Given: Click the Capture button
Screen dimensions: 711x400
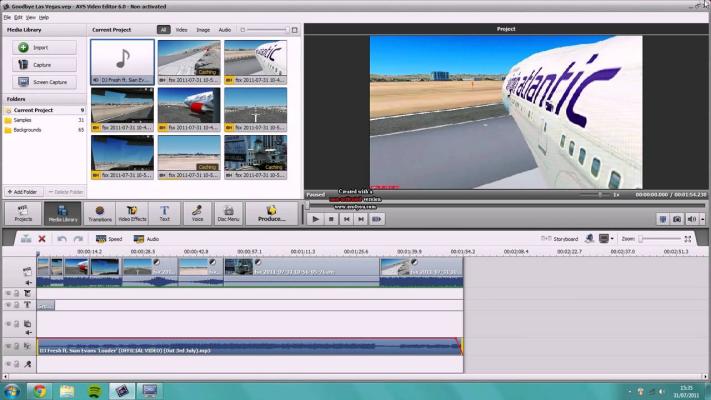Looking at the screenshot, I should [x=44, y=65].
